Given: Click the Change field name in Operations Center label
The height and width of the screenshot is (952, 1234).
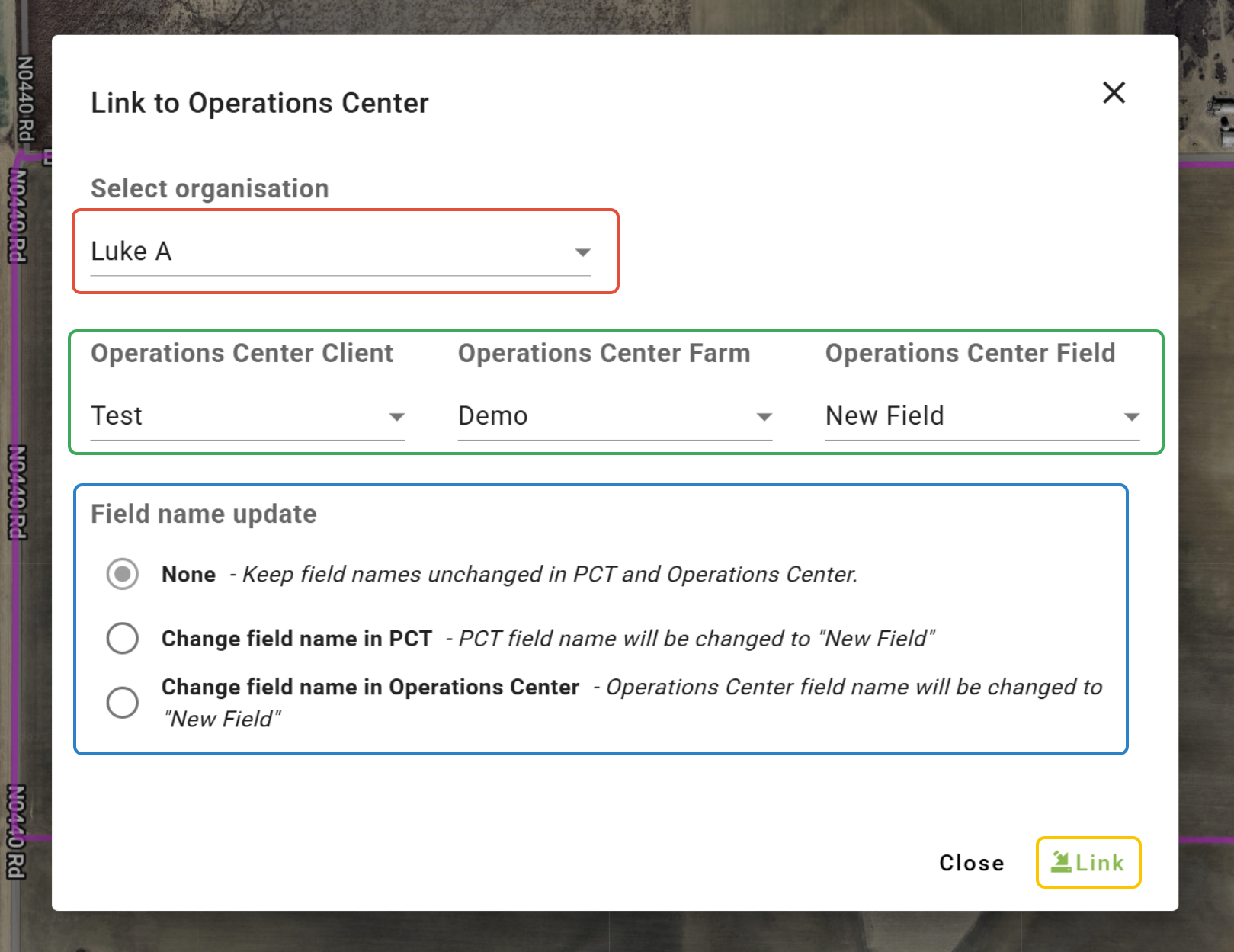Looking at the screenshot, I should pos(370,688).
